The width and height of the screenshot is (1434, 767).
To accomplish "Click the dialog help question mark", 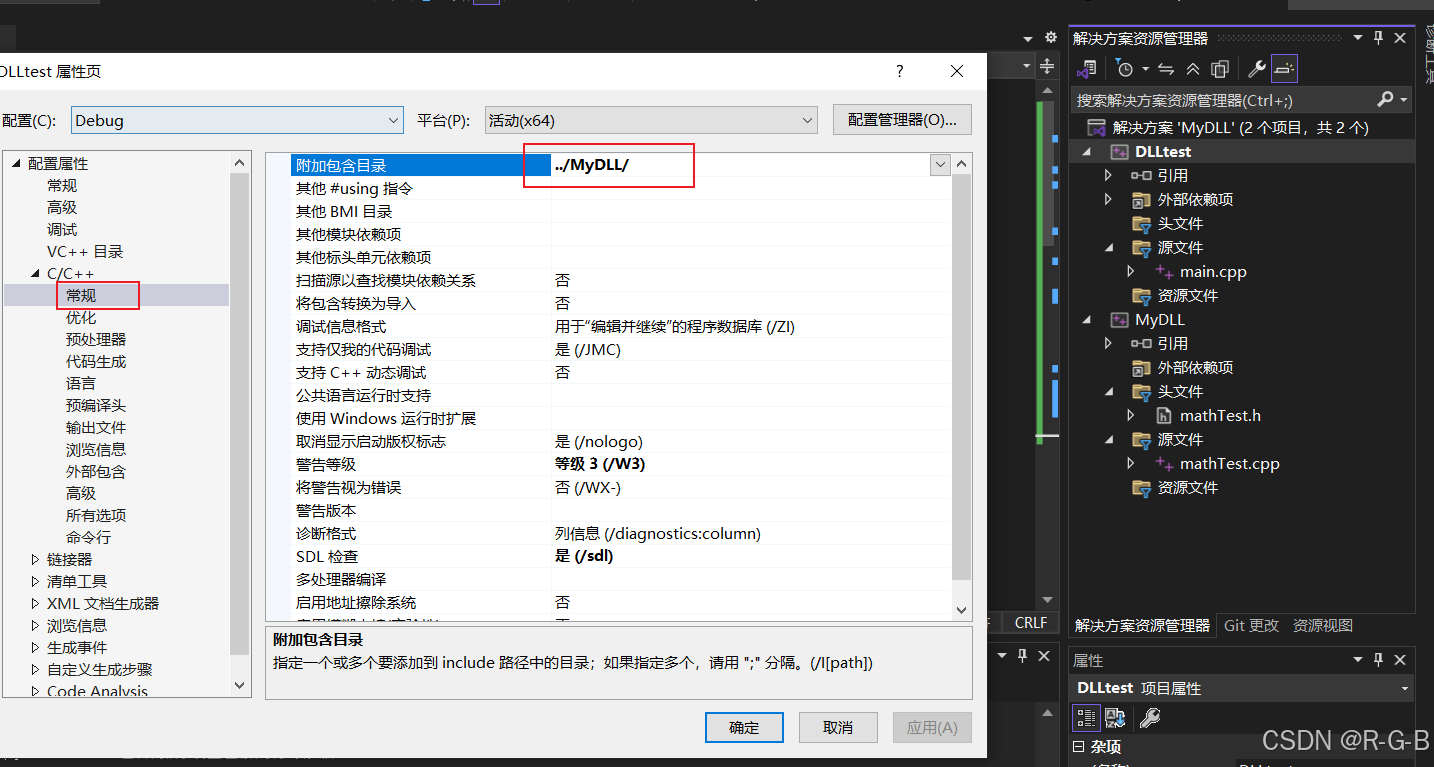I will pyautogui.click(x=900, y=71).
